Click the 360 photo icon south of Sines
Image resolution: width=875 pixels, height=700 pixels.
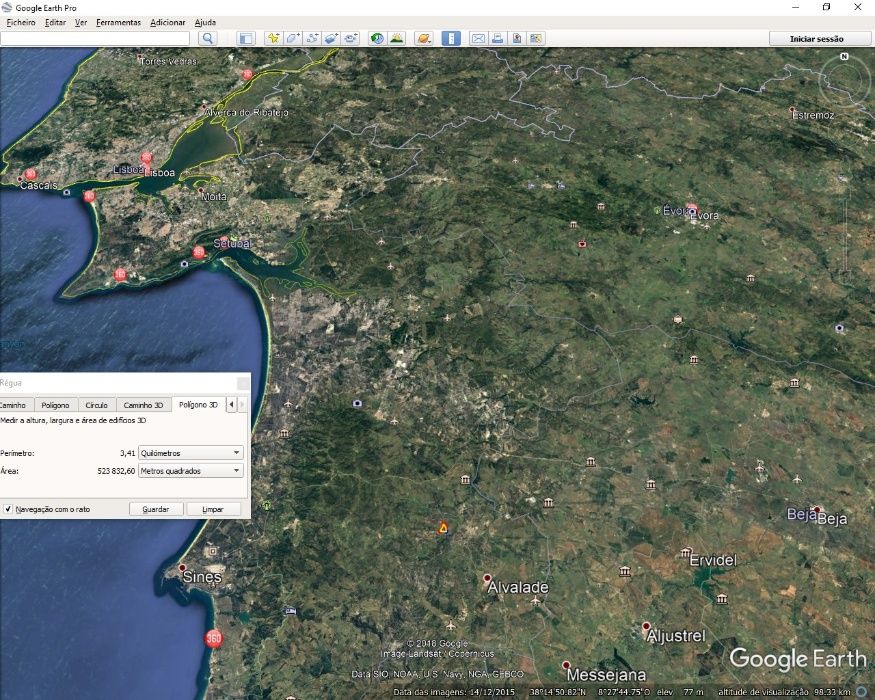[214, 638]
